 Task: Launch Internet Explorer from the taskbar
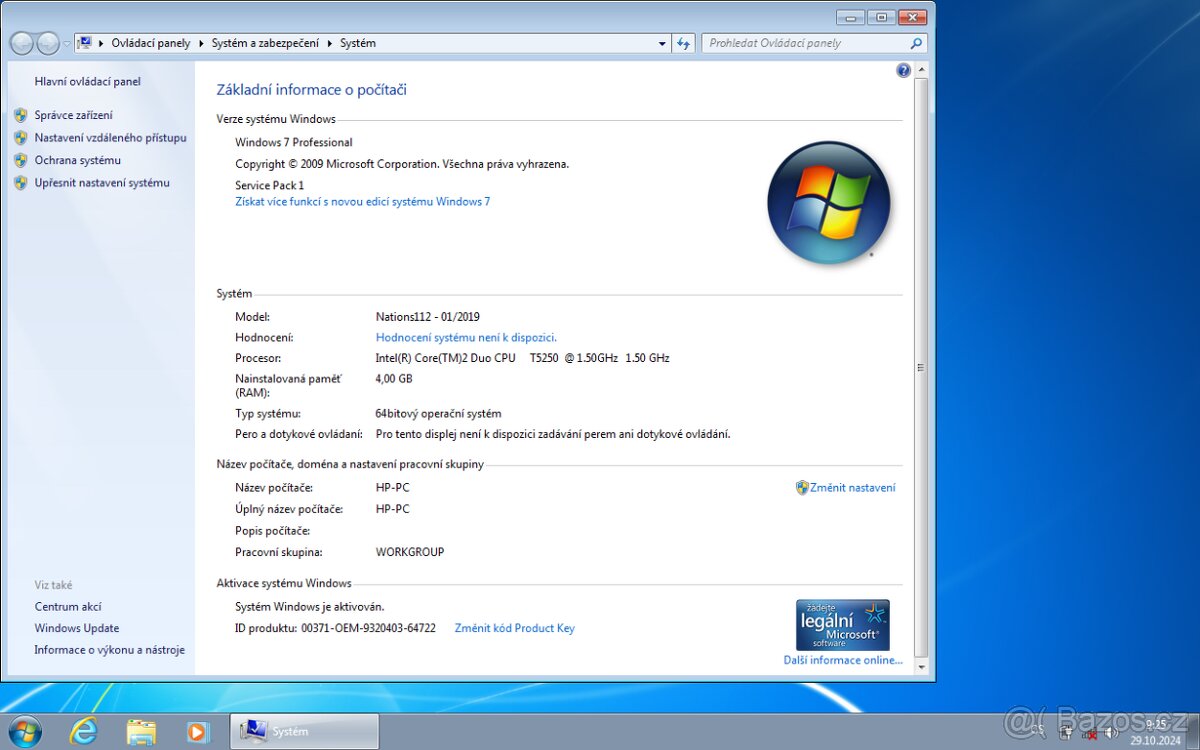click(84, 732)
